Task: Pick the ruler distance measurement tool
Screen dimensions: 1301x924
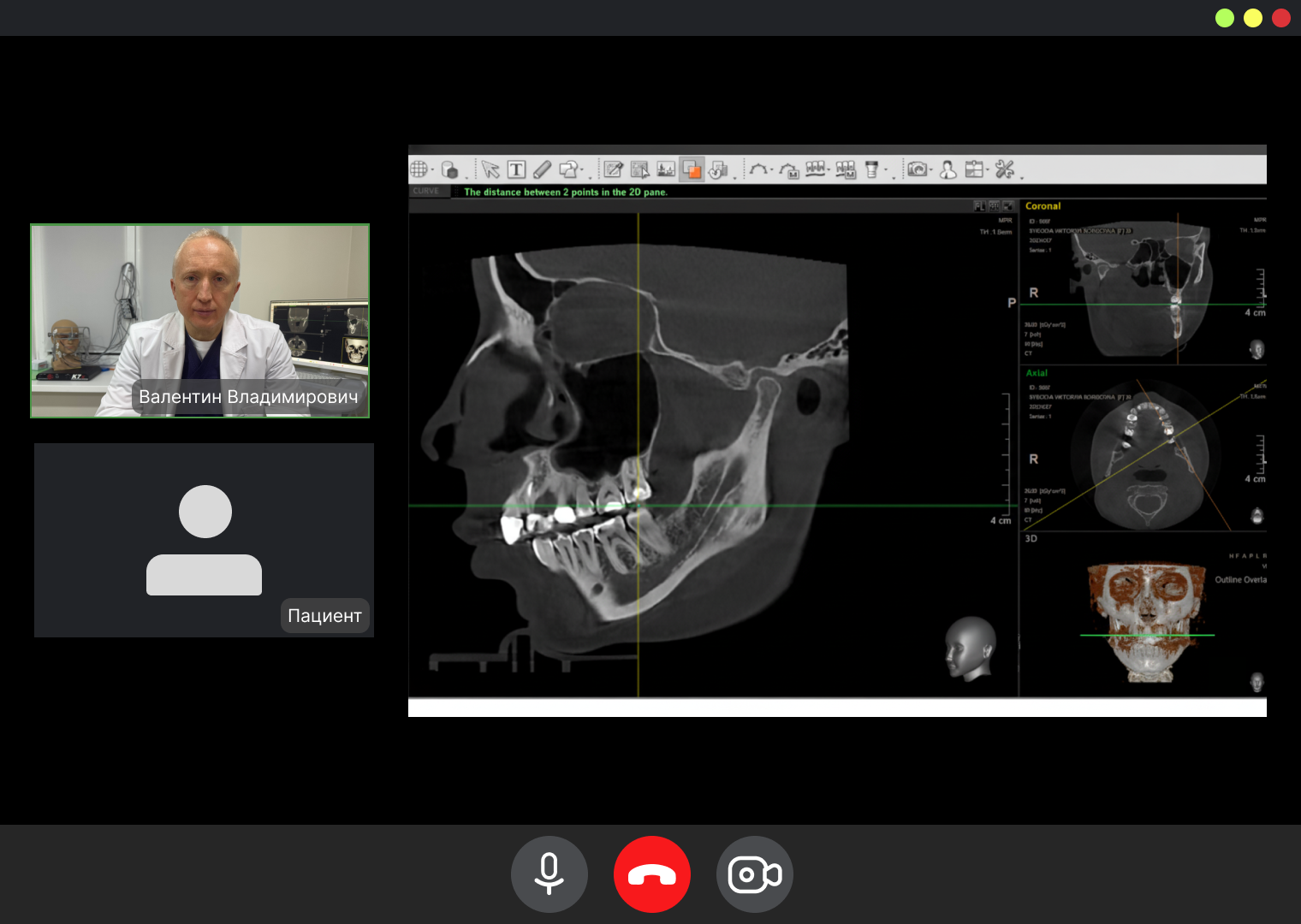Action: pyautogui.click(x=542, y=169)
